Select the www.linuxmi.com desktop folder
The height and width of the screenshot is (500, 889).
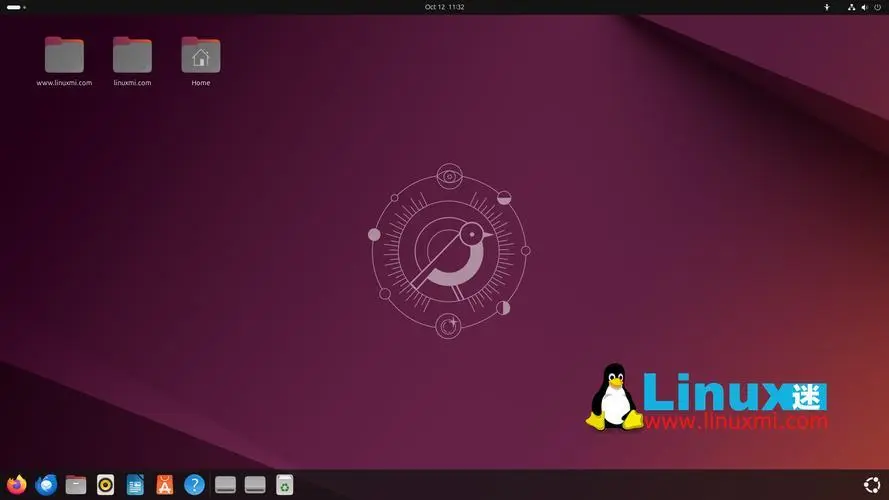tap(64, 61)
